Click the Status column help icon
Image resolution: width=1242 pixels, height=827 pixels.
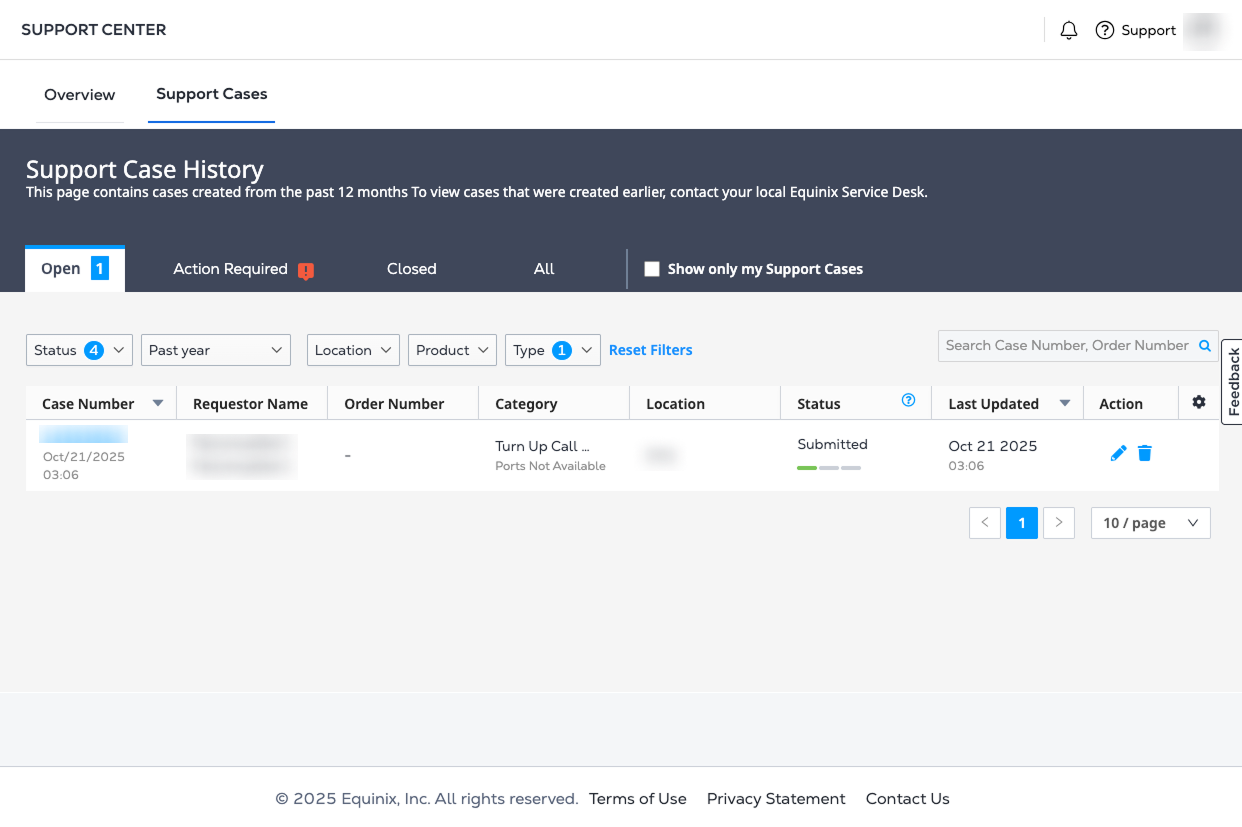(x=908, y=401)
